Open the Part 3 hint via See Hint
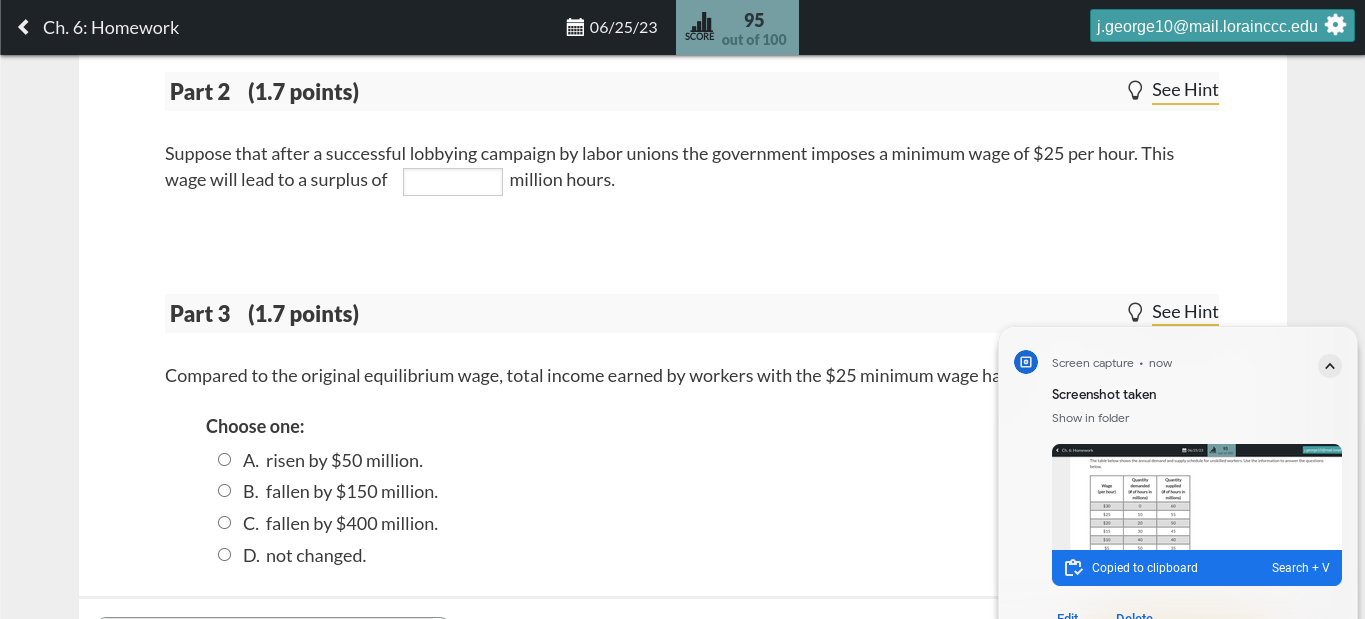The height and width of the screenshot is (619, 1365). pos(1185,311)
